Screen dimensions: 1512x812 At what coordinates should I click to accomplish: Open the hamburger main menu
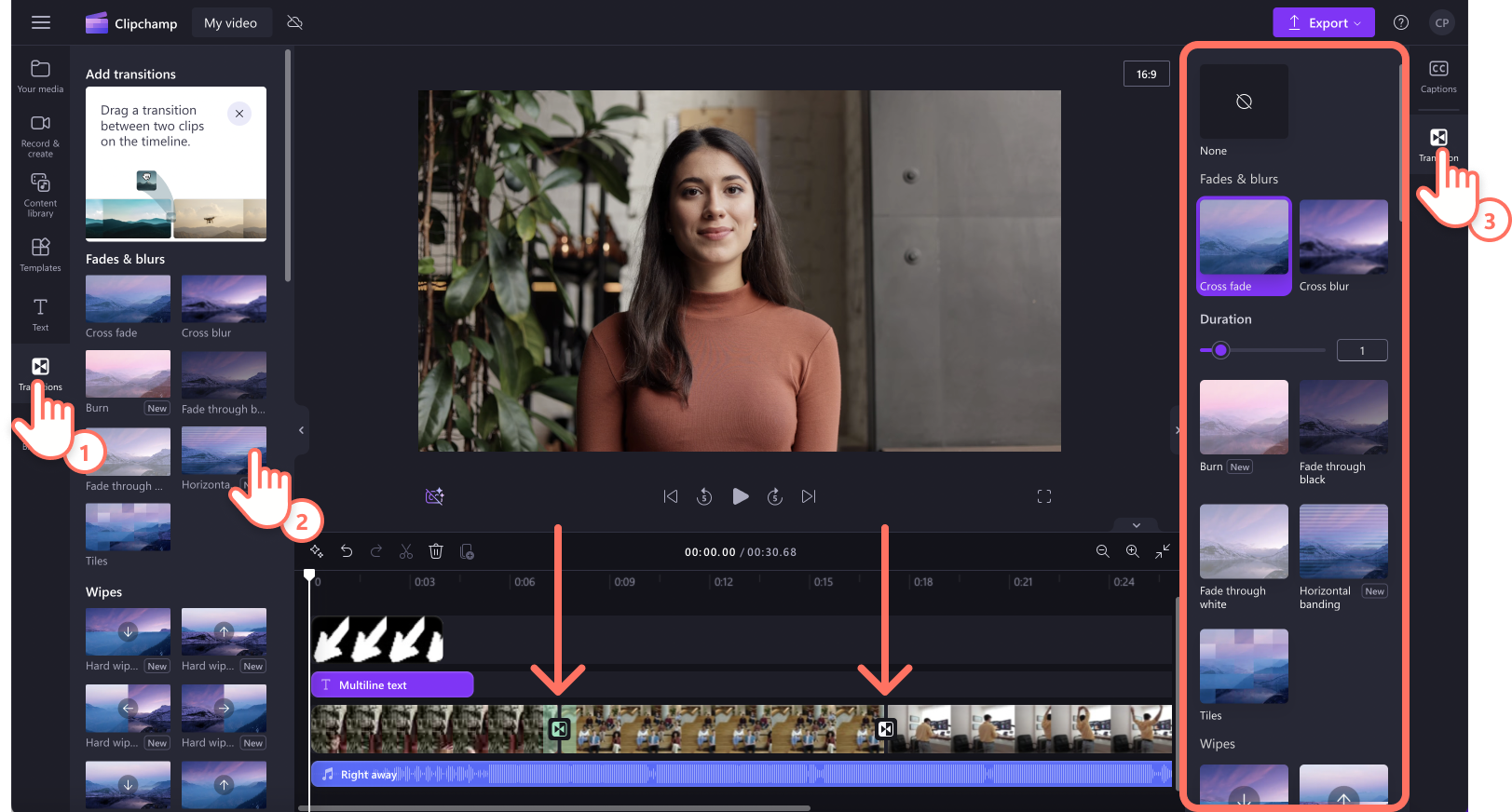(x=41, y=22)
